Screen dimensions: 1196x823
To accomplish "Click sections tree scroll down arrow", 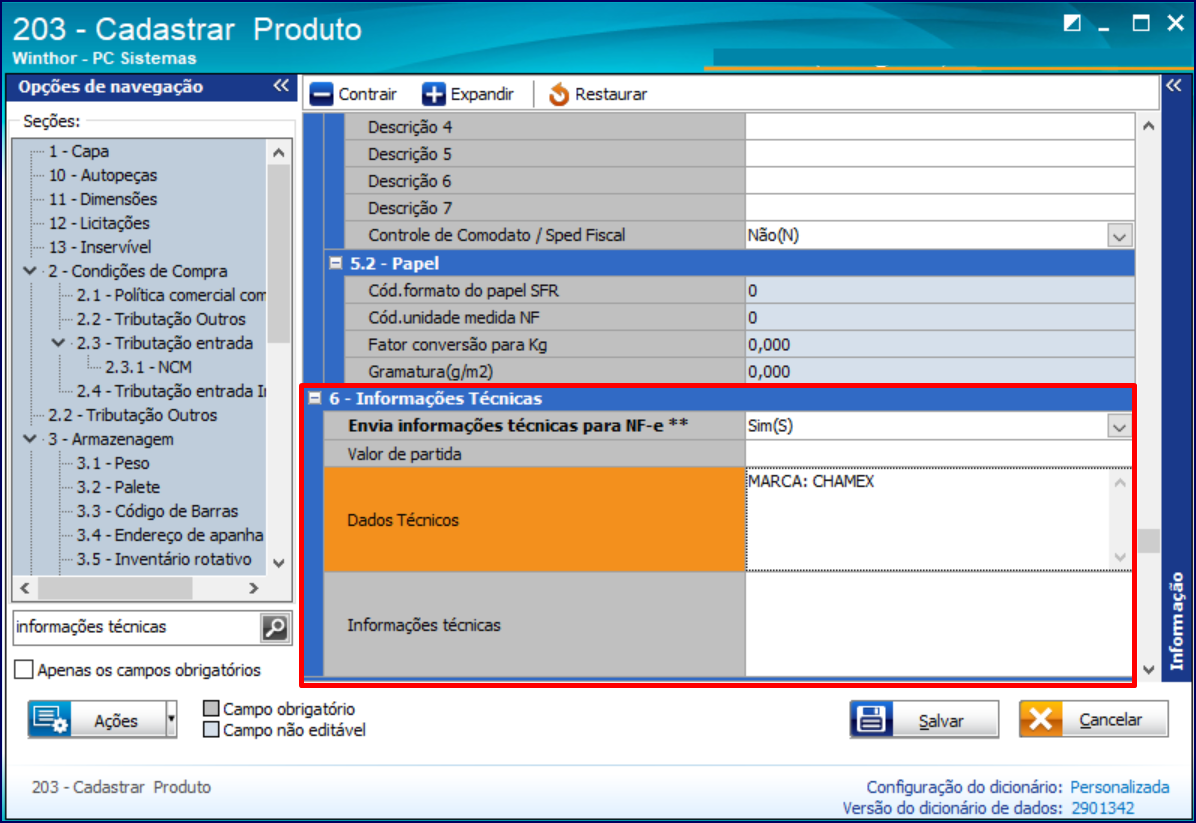I will (x=278, y=563).
